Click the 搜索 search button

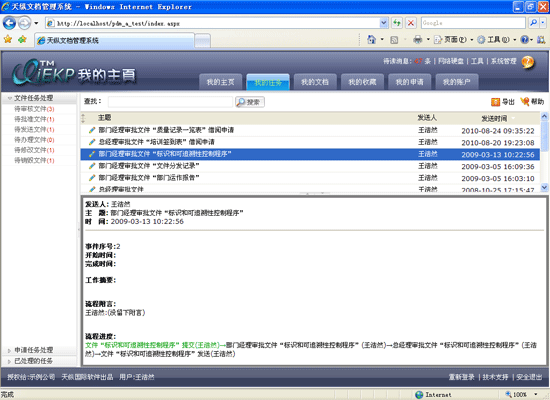coord(250,102)
